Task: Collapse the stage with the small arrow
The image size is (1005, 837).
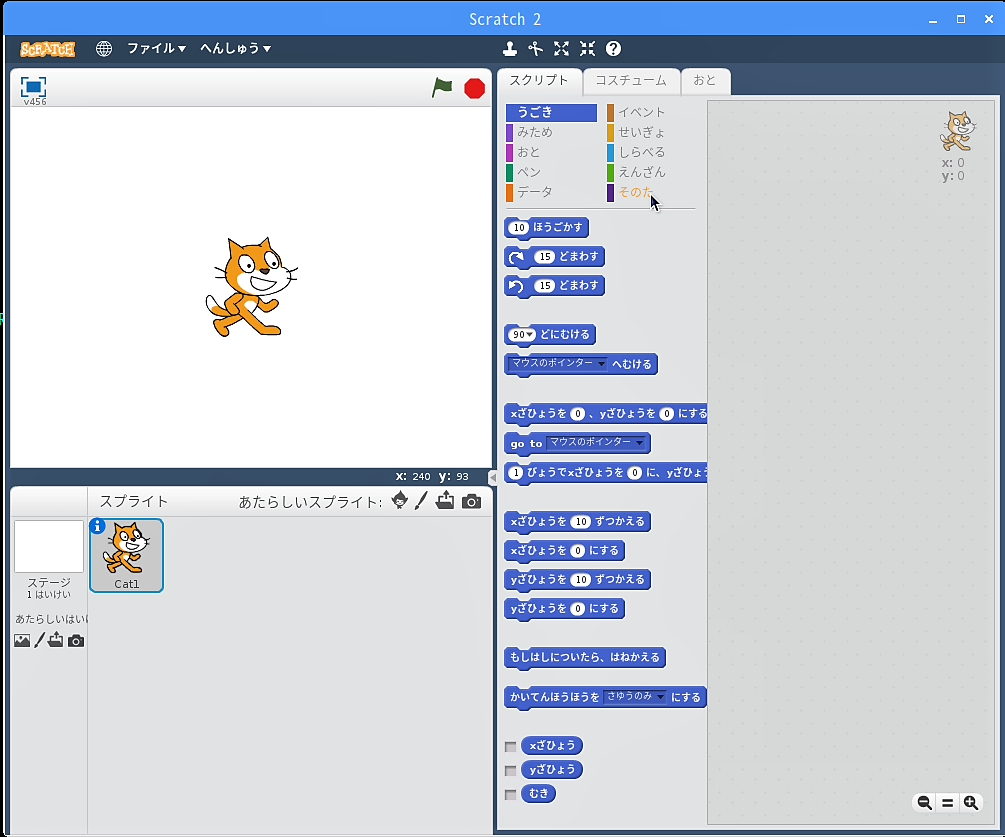Action: [x=492, y=477]
